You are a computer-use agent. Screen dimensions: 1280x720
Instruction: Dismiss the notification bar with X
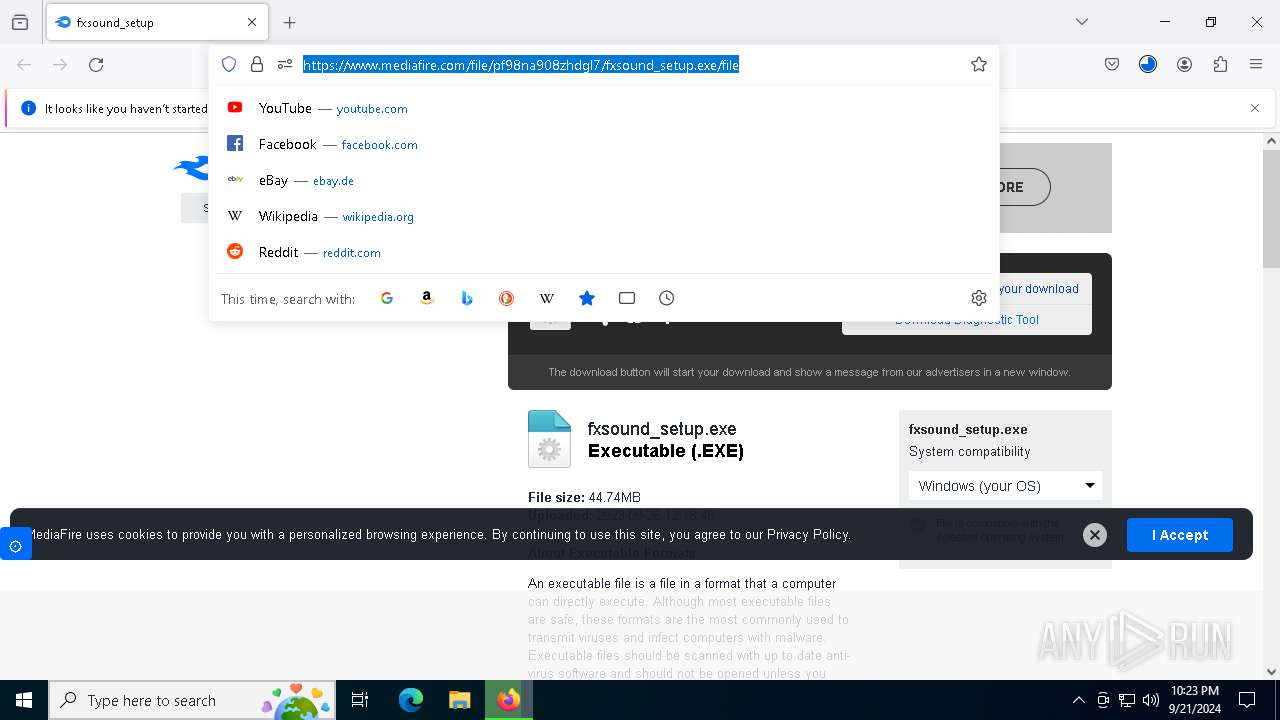(x=1255, y=108)
